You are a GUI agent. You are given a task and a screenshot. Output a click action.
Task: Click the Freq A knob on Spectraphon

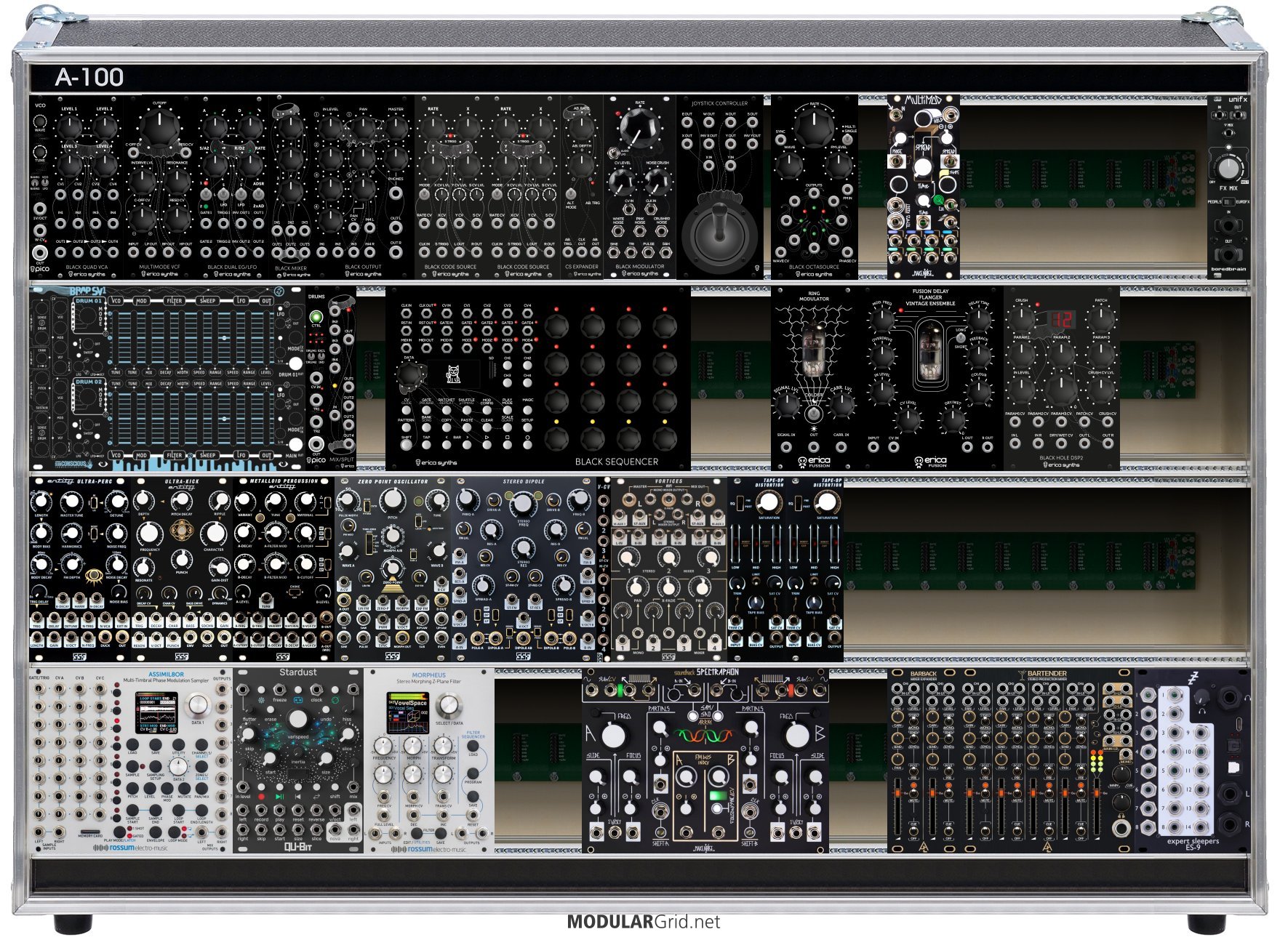(x=613, y=735)
